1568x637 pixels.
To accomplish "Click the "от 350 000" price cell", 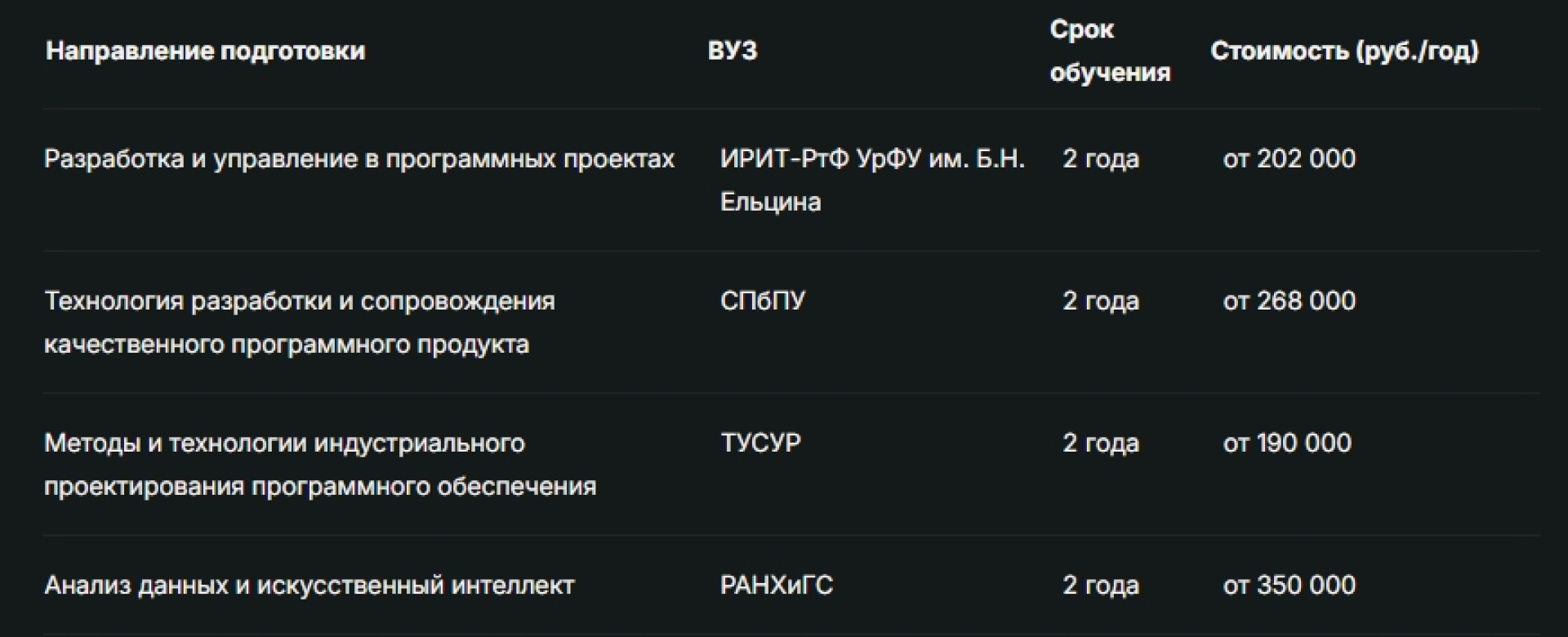I will point(1289,586).
